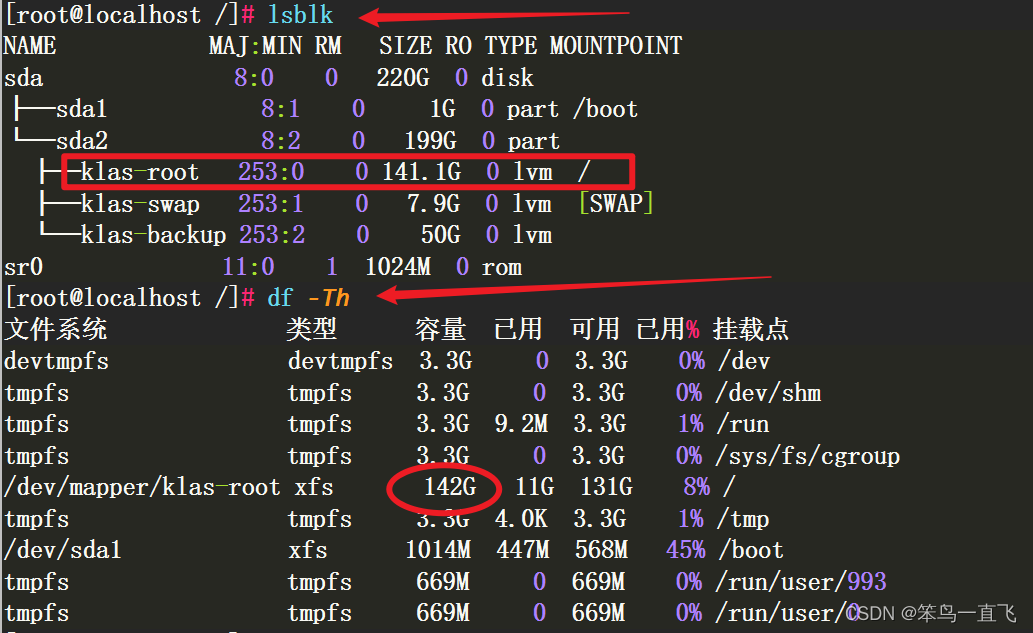Image resolution: width=1033 pixels, height=633 pixels.
Task: Click the 141.1G size value
Action: (422, 173)
